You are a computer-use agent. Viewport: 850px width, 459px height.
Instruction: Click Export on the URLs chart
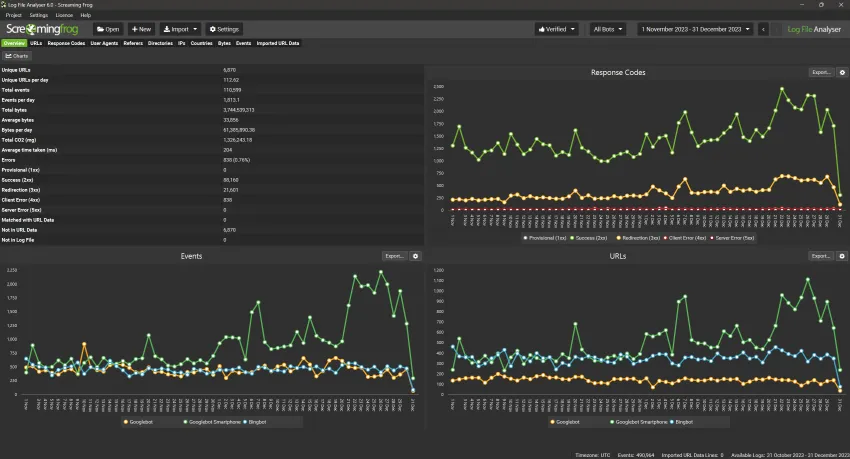820,256
